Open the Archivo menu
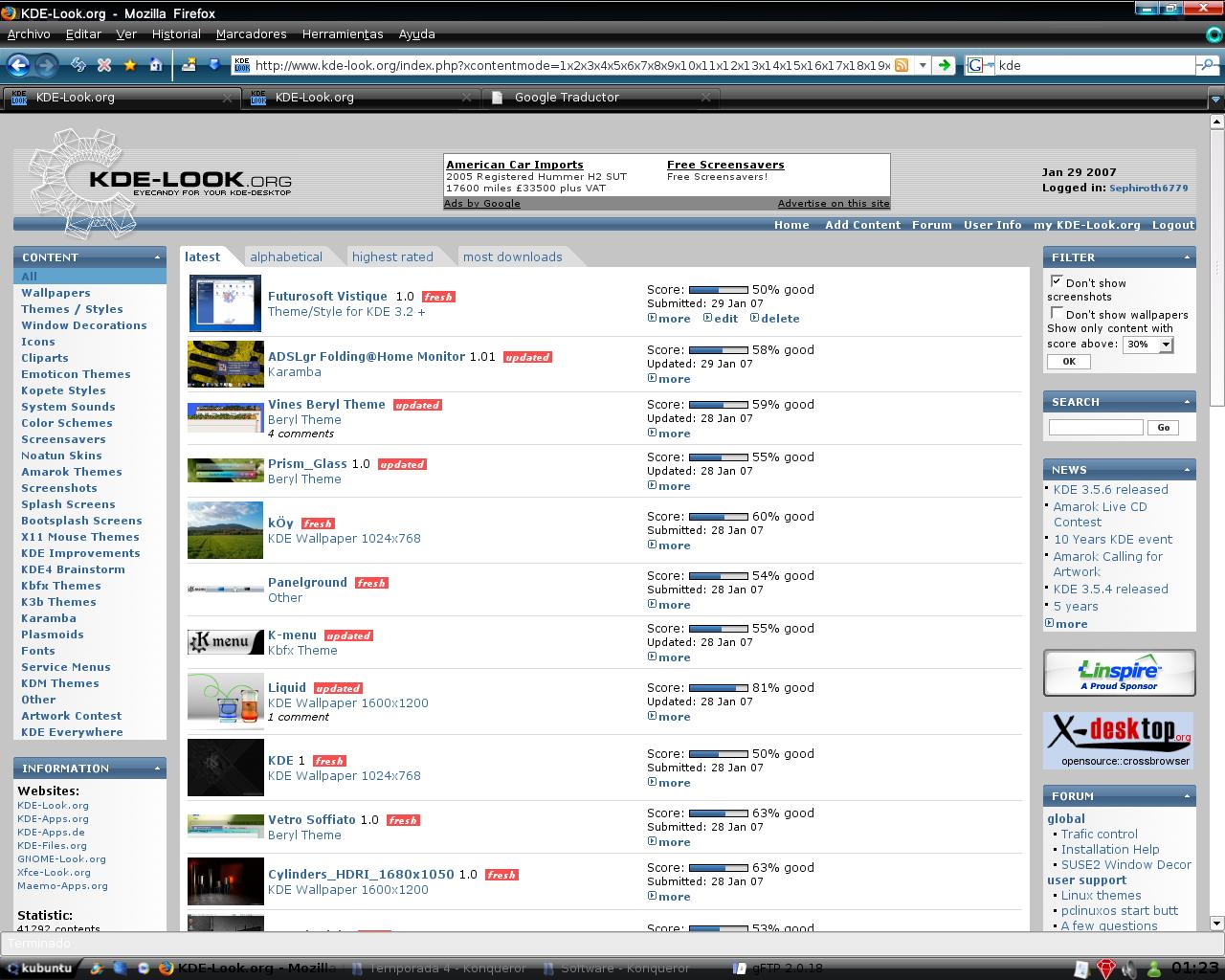 coord(29,33)
